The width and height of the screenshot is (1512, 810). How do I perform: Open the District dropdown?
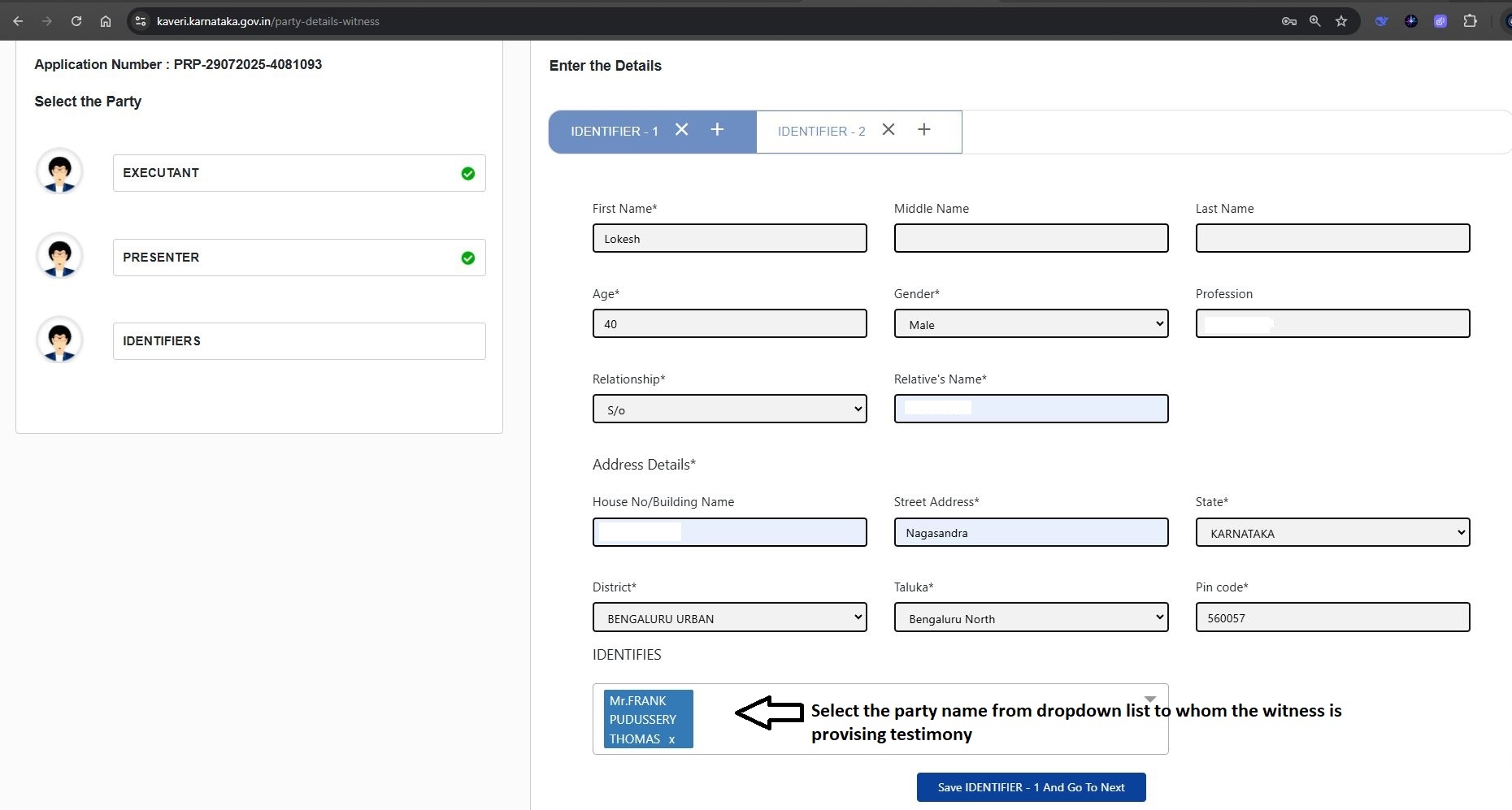729,617
